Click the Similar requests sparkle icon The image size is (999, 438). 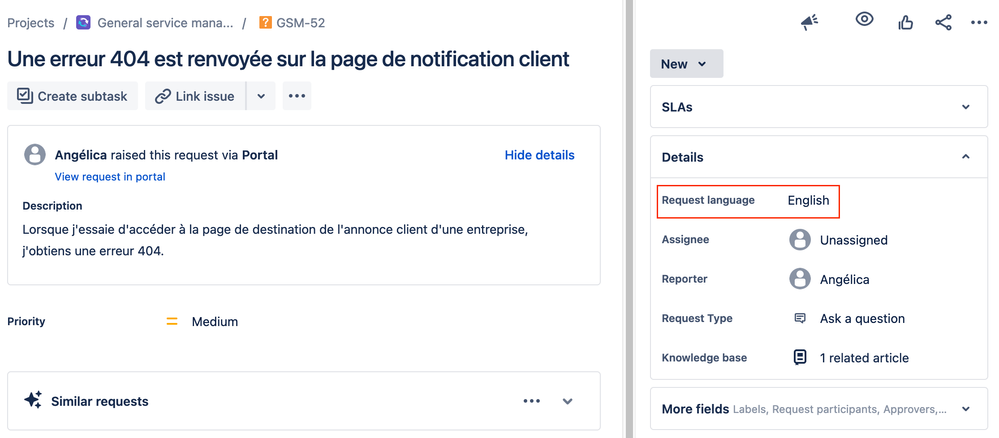[33, 400]
